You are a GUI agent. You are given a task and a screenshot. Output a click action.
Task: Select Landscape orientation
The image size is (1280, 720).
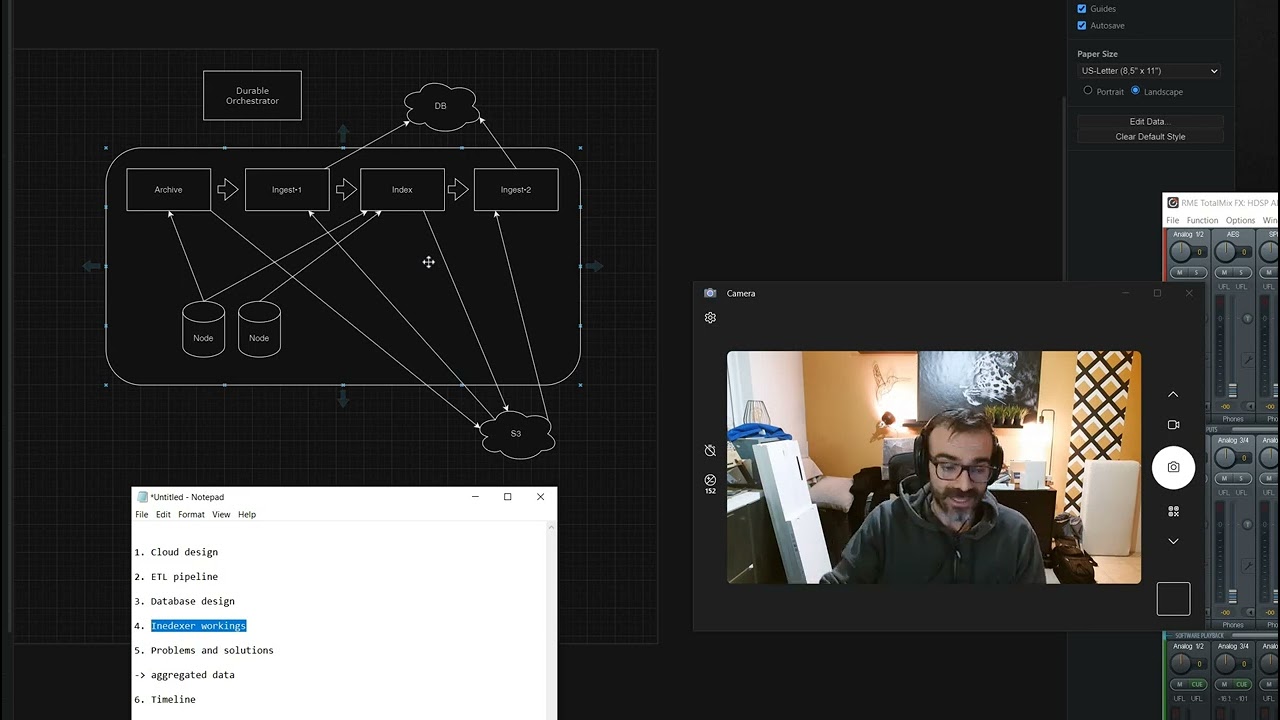pos(1135,91)
